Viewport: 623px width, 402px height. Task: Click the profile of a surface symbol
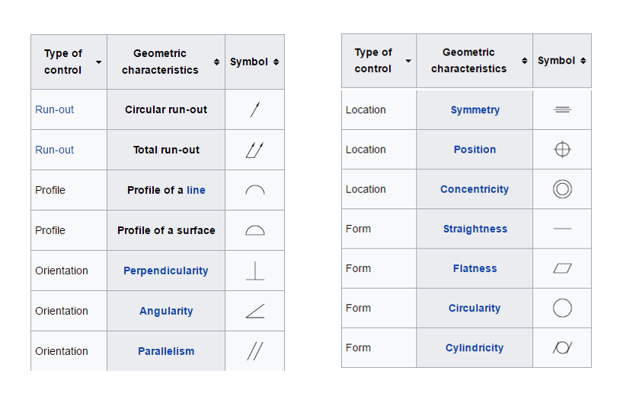(x=255, y=230)
